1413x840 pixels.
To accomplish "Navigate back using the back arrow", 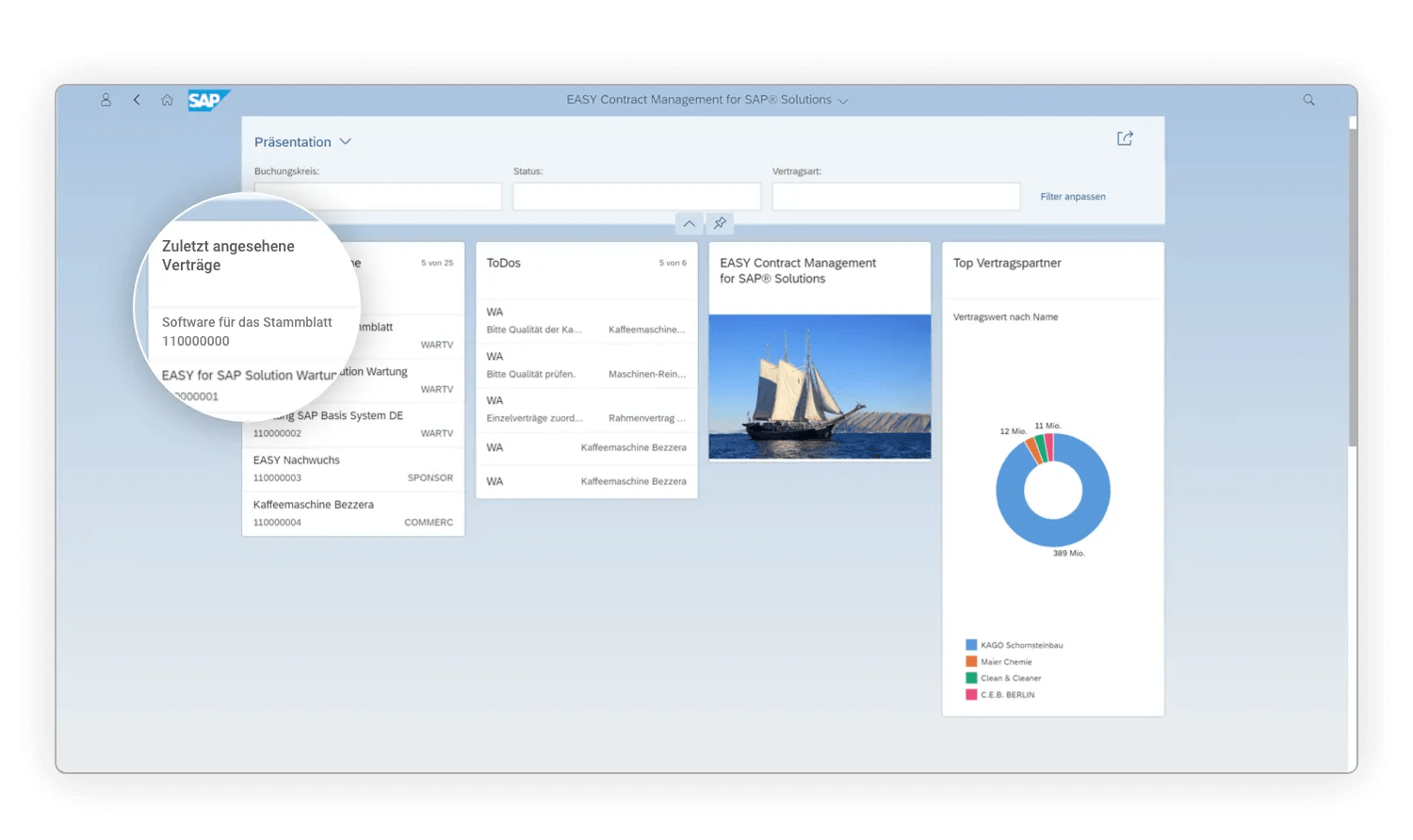I will click(137, 100).
